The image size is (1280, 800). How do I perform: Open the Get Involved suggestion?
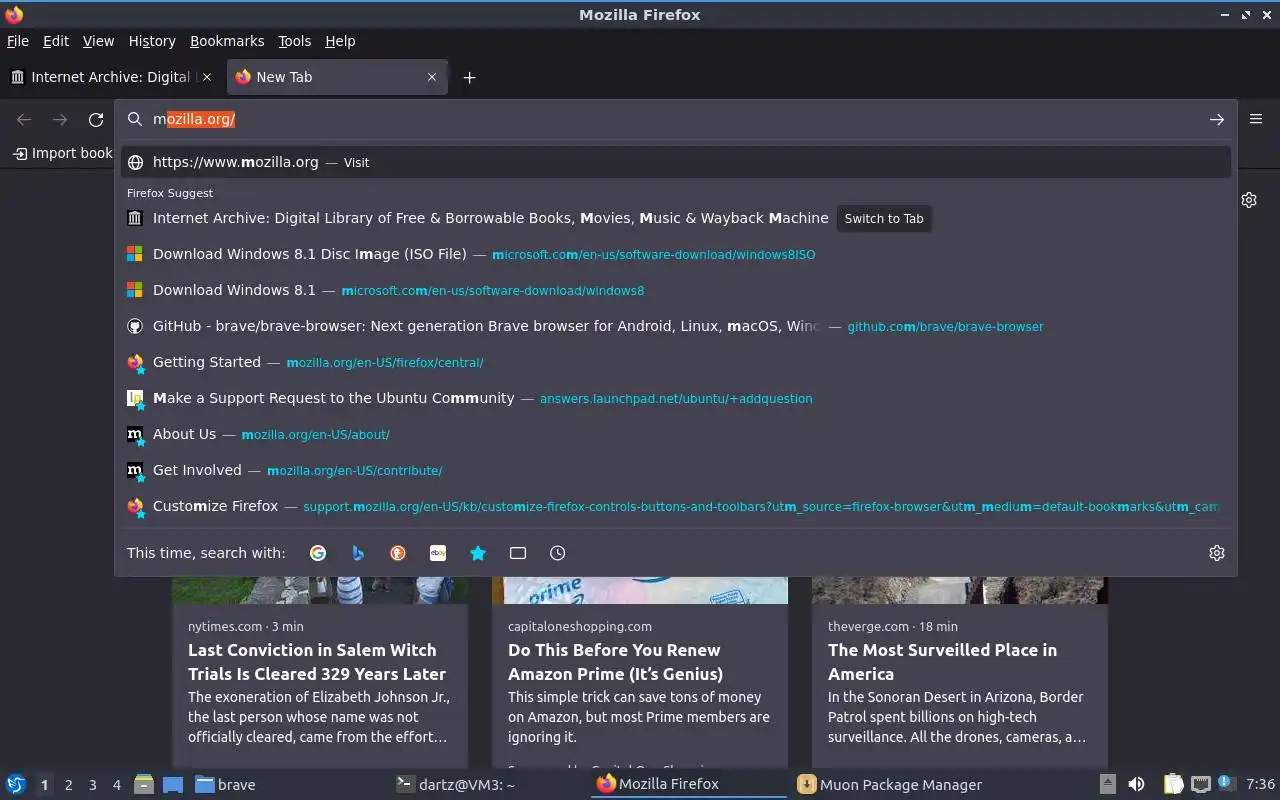coord(676,470)
